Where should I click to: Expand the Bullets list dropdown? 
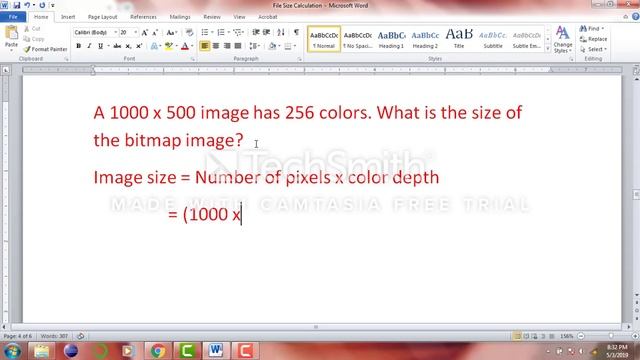point(212,32)
